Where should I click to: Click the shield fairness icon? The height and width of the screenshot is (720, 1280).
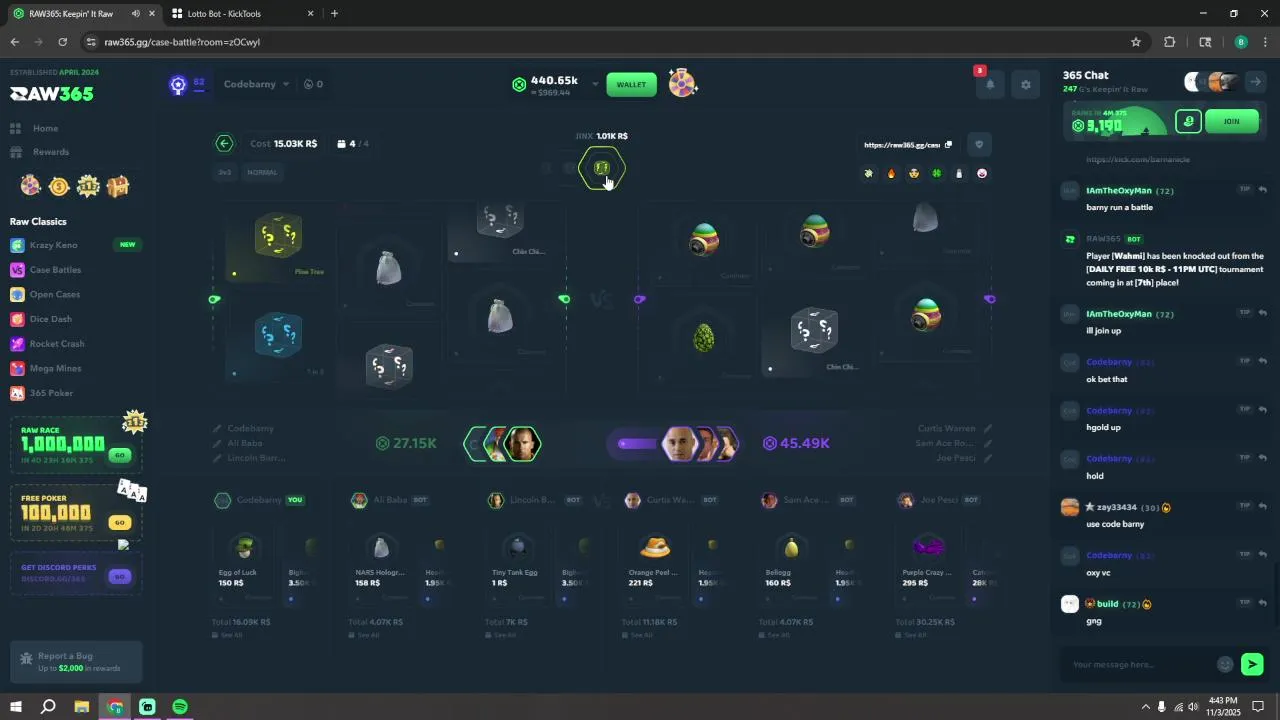point(979,145)
